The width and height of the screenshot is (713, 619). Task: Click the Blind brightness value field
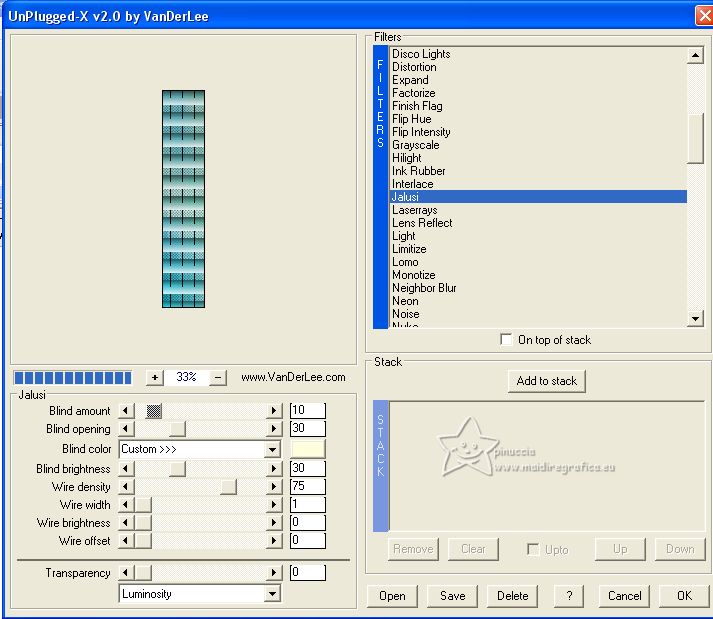coord(307,469)
